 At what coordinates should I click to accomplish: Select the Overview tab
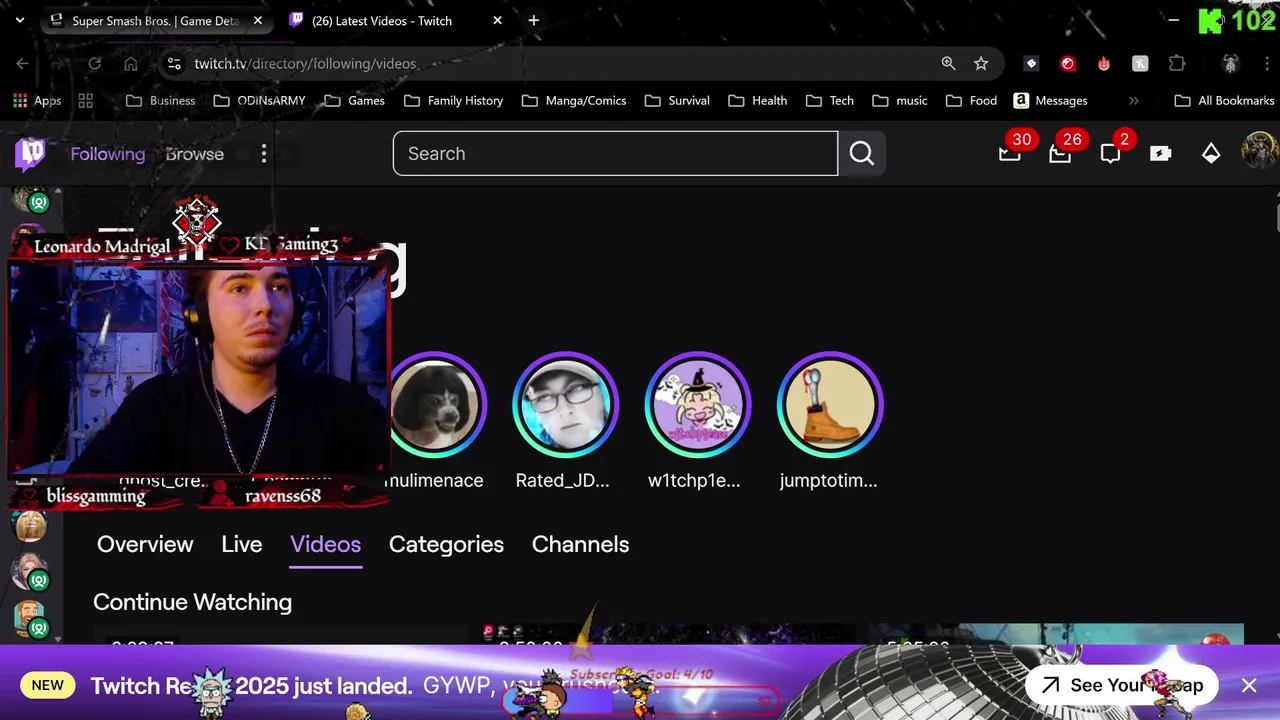click(x=145, y=544)
